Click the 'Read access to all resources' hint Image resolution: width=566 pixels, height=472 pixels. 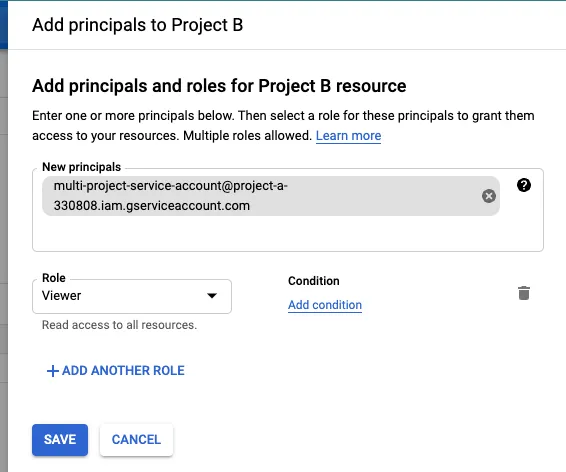[x=119, y=325]
